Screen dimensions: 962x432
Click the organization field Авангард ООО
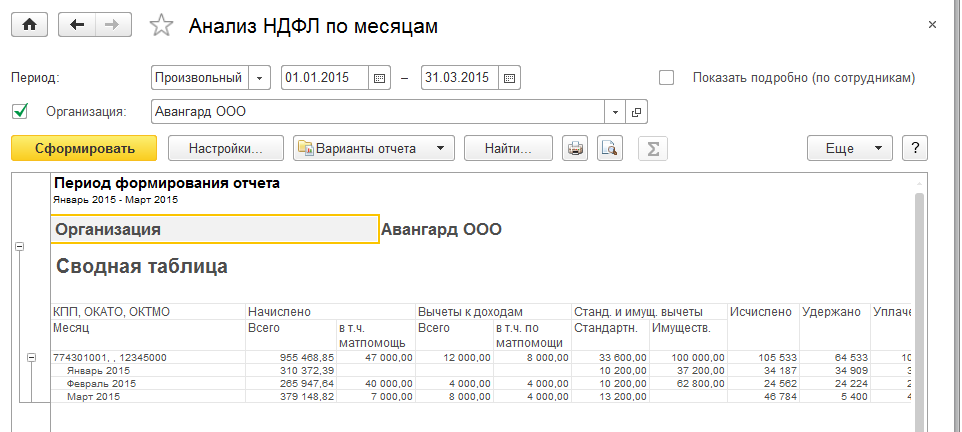click(x=378, y=112)
